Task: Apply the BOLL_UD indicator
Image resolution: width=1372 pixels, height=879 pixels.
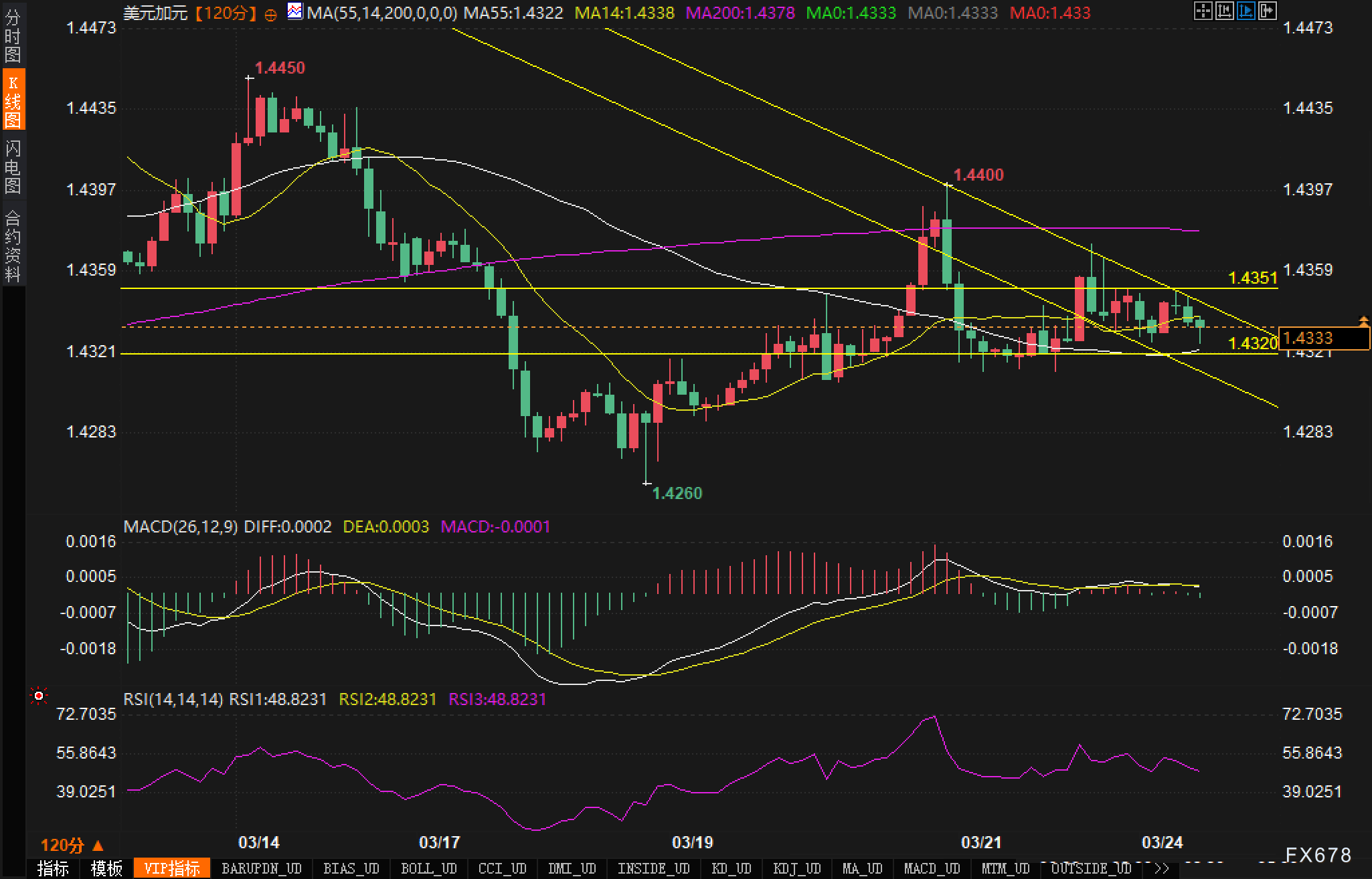Action: point(428,868)
